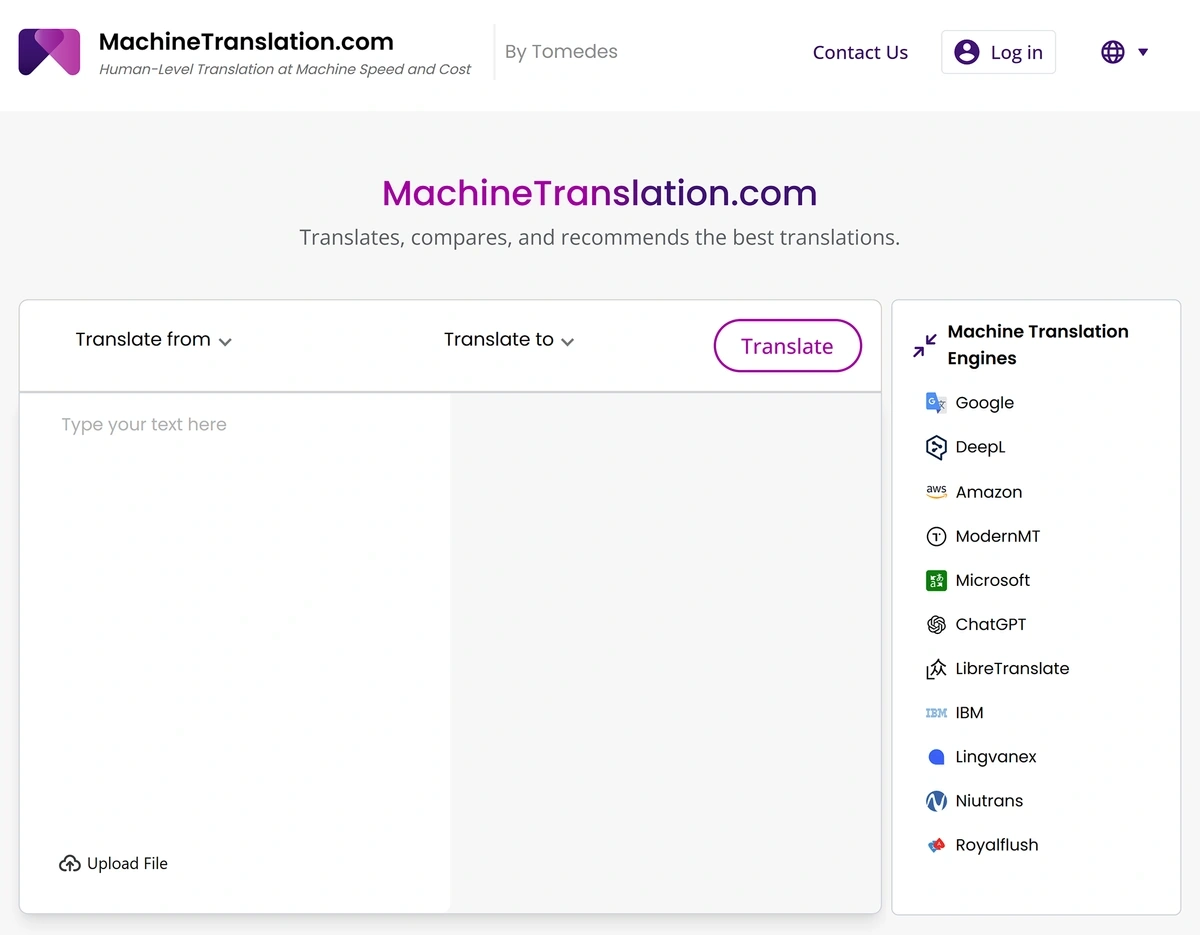Click 'Human-Level Translation at Machine Speed' tagline
Screen dimensions: 1200x935
[x=285, y=70]
